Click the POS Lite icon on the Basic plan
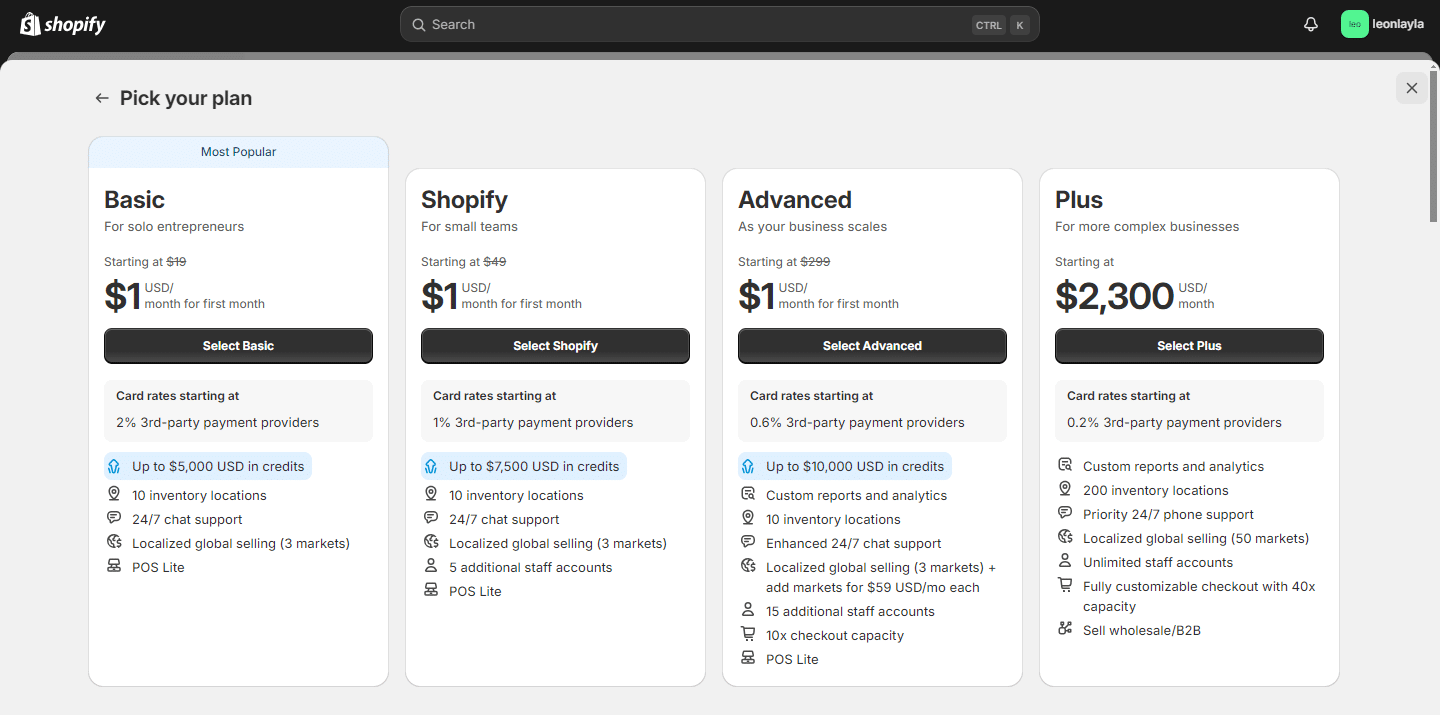The image size is (1440, 715). [x=113, y=567]
